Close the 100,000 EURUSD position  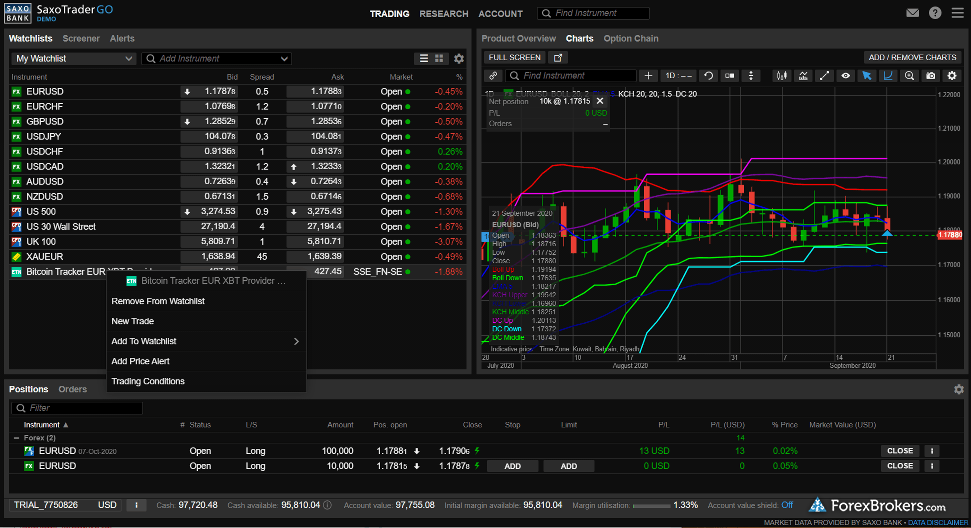coord(900,451)
